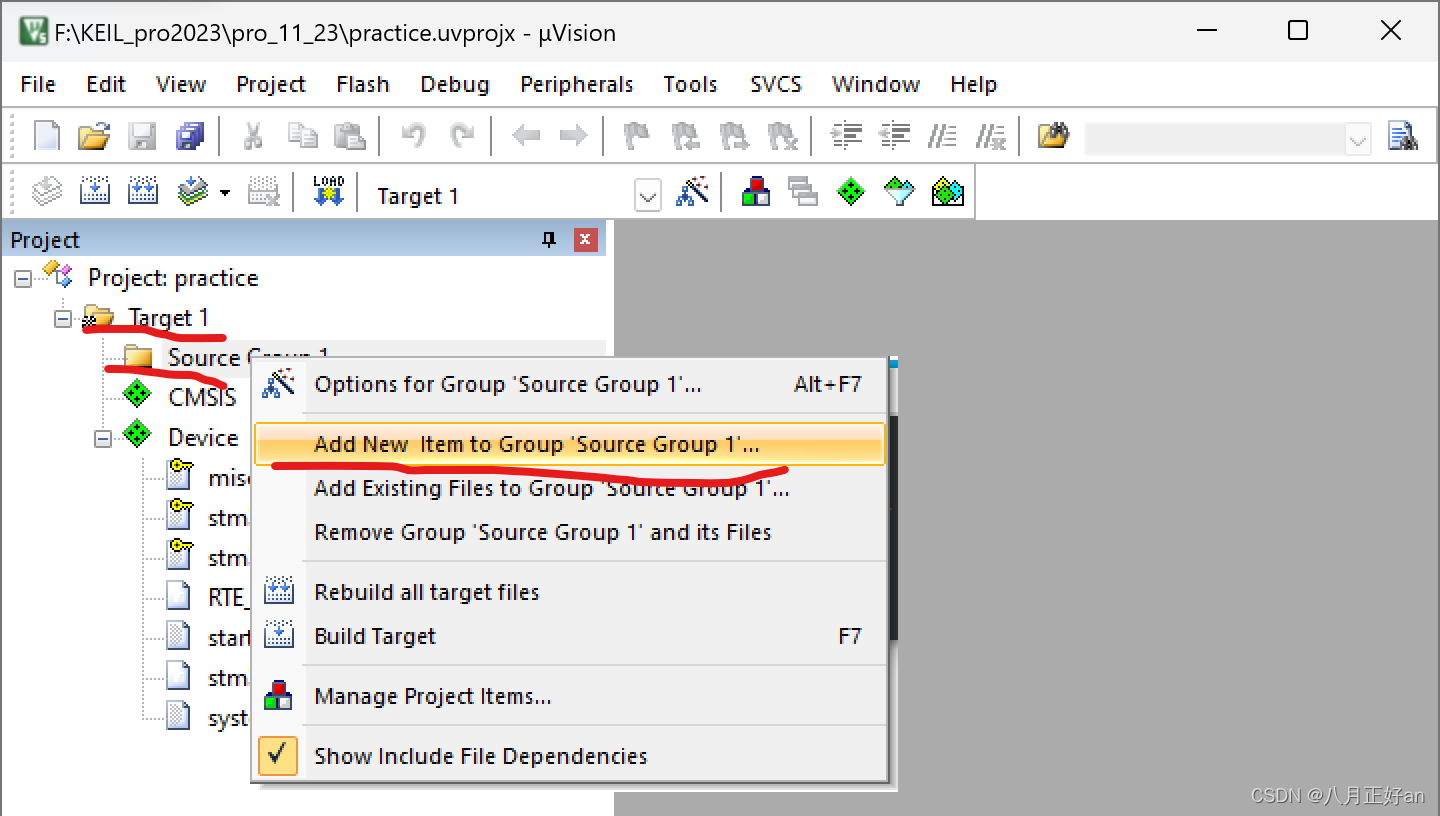Image resolution: width=1440 pixels, height=816 pixels.
Task: Click the Navigate Forwards arrow icon
Action: point(573,135)
